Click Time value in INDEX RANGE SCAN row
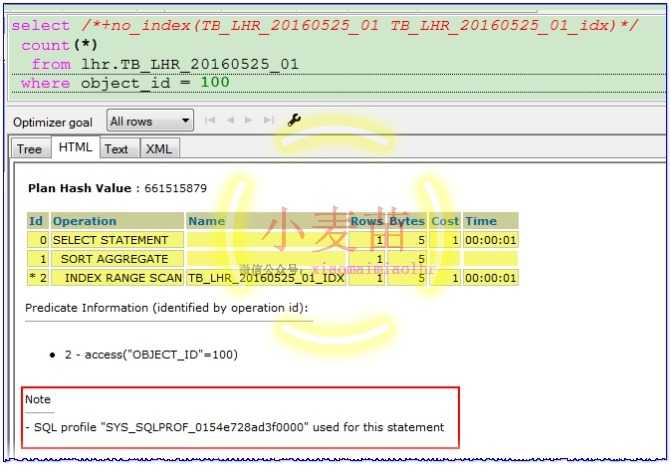Image resolution: width=671 pixels, height=471 pixels. coord(490,278)
